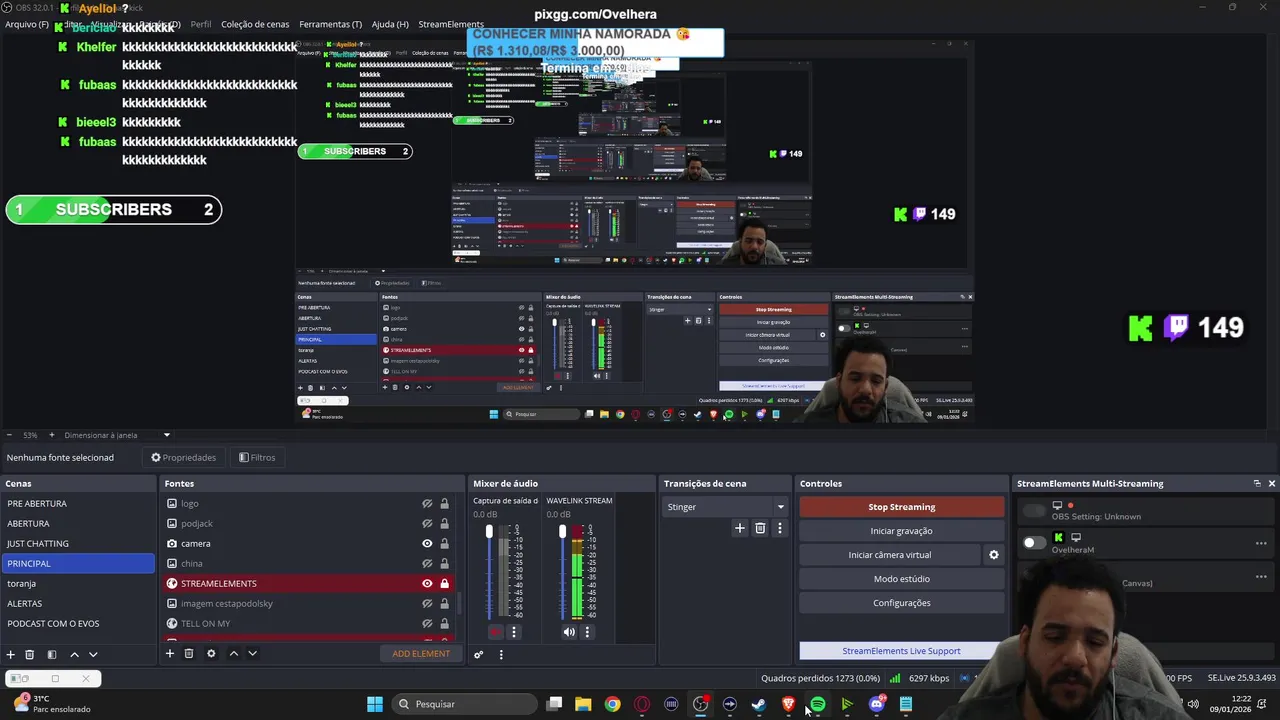Open Ajuda (H) menu
Viewport: 1280px width, 720px height.
click(x=390, y=24)
